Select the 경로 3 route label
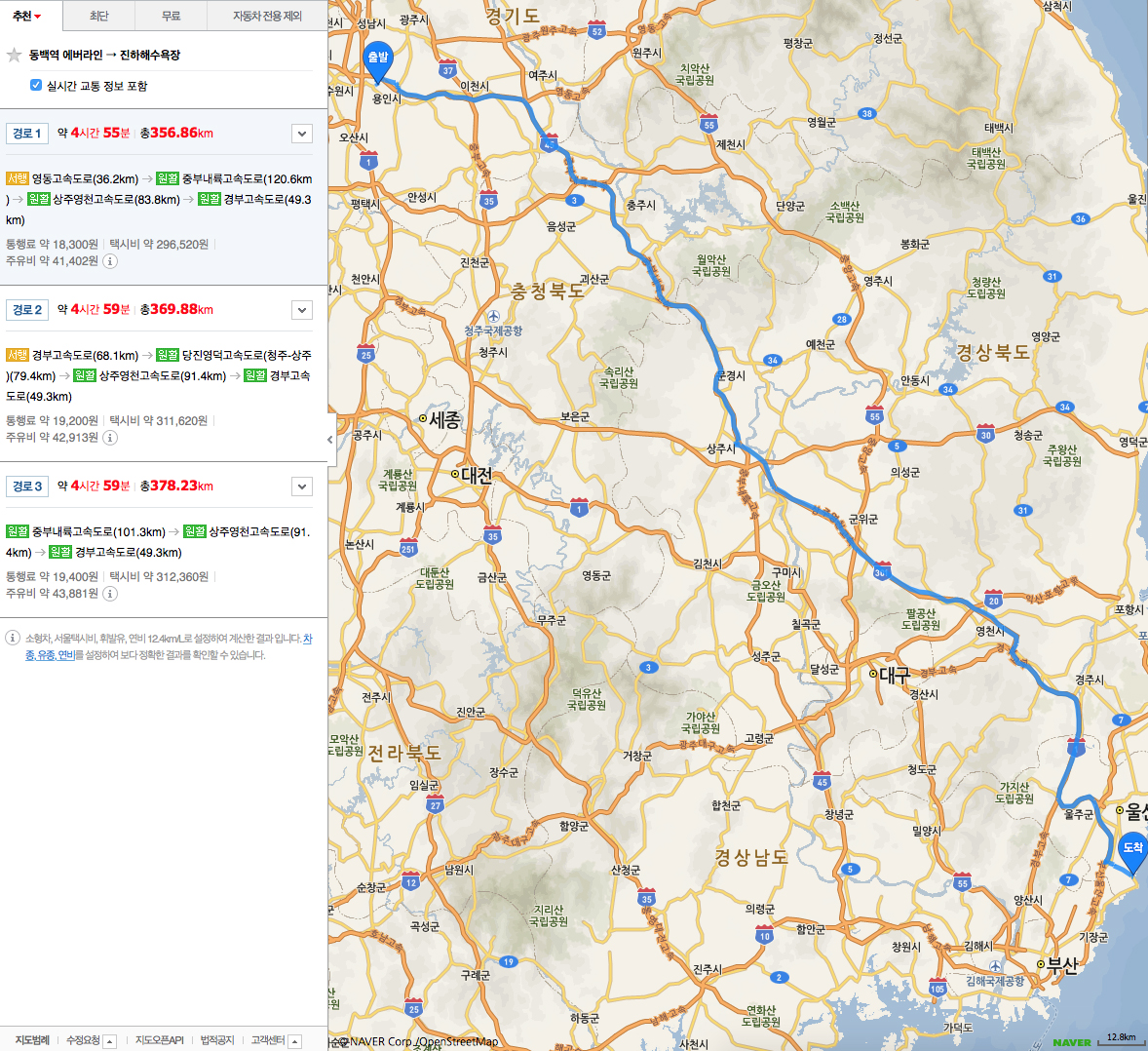The width and height of the screenshot is (1148, 1051). (x=27, y=487)
